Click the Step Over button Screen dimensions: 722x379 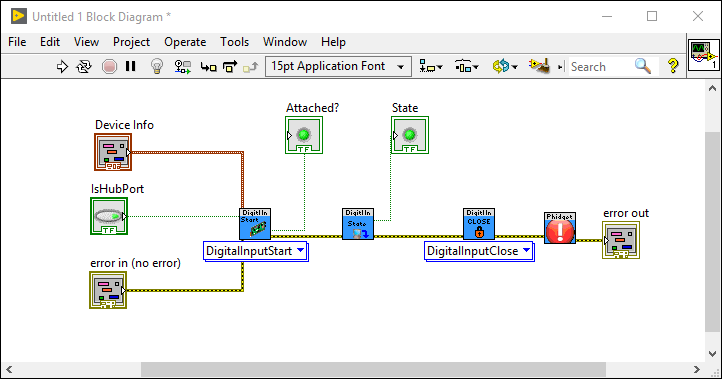click(230, 67)
